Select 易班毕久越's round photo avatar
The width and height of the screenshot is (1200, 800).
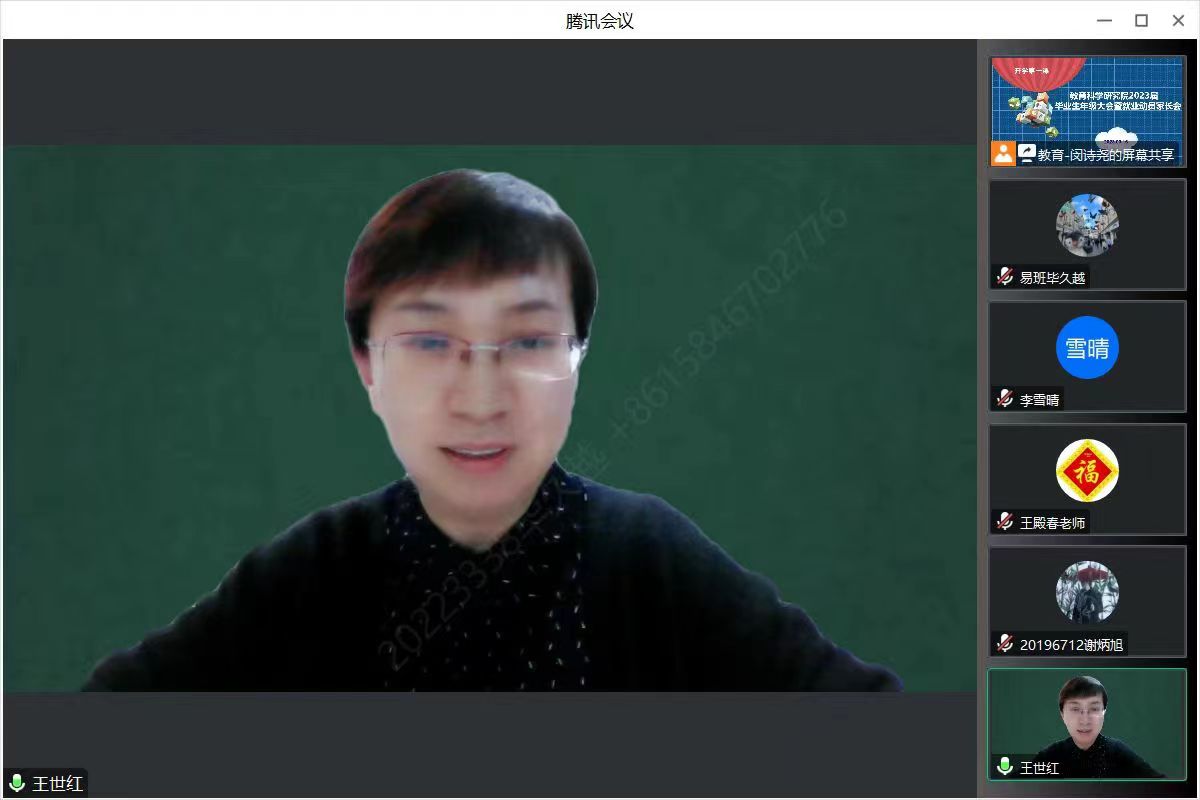(1087, 225)
